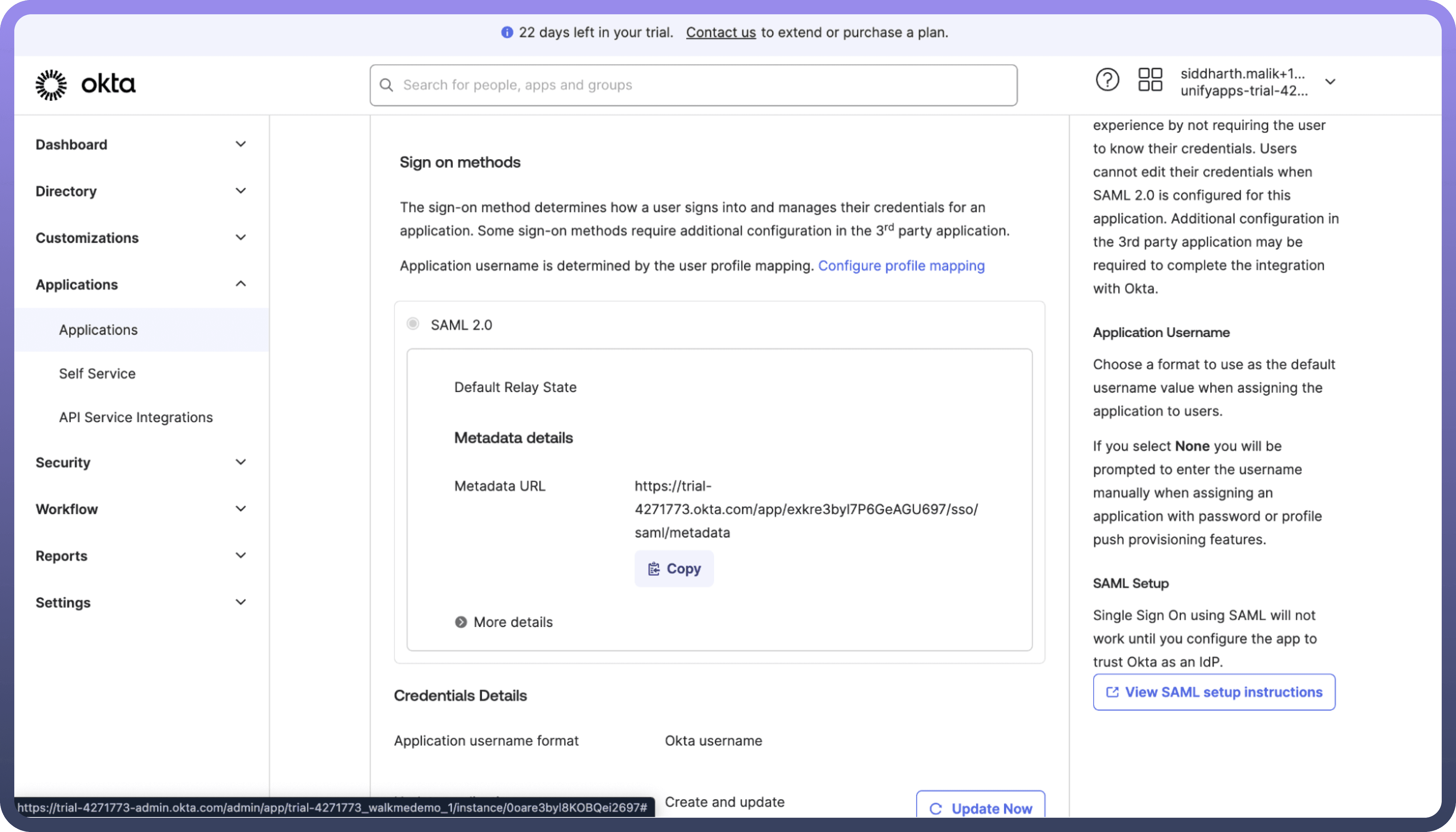Click the search magnifier icon
Image resolution: width=1456 pixels, height=832 pixels.
coord(387,85)
